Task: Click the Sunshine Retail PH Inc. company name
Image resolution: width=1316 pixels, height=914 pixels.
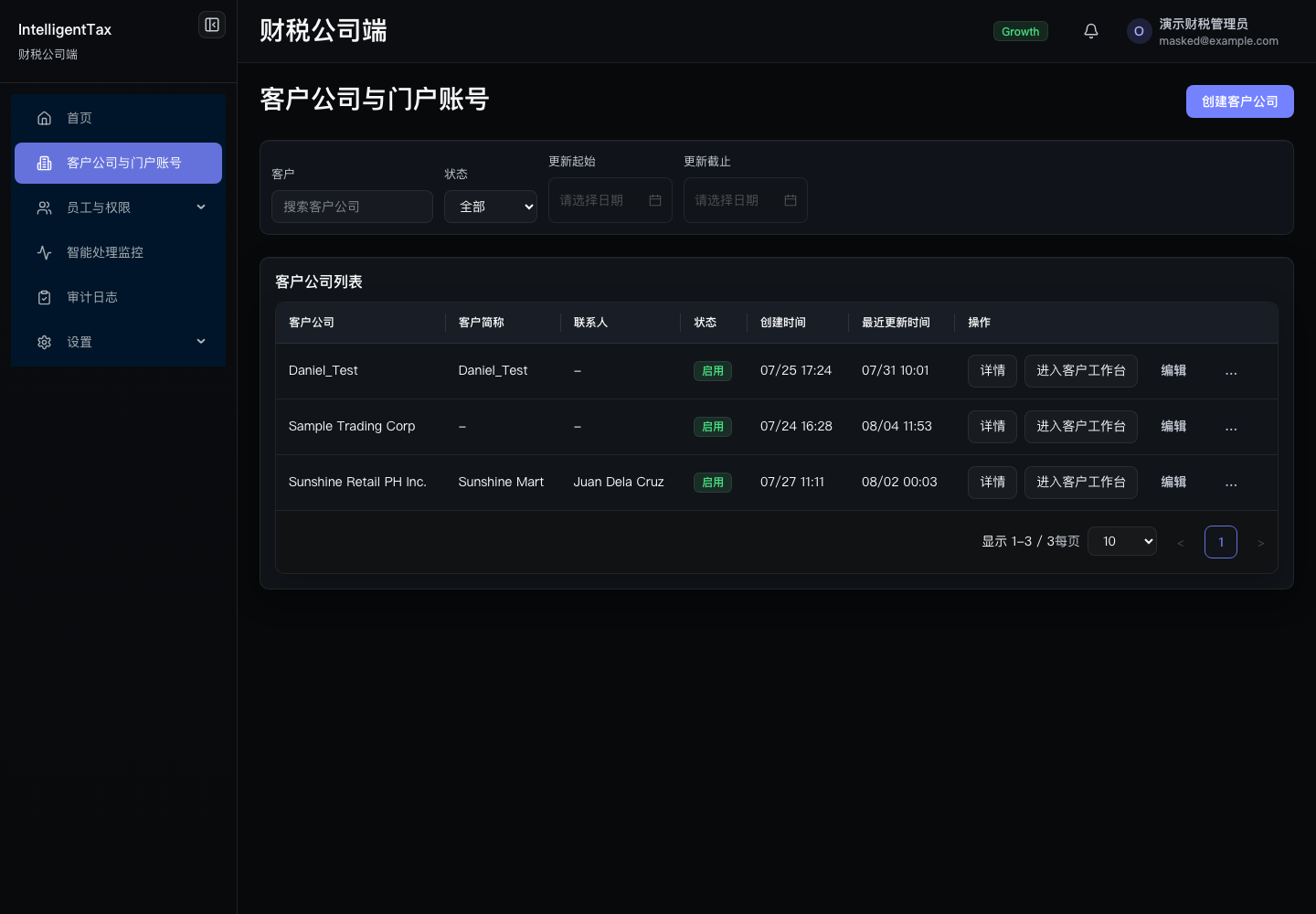Action: click(357, 482)
